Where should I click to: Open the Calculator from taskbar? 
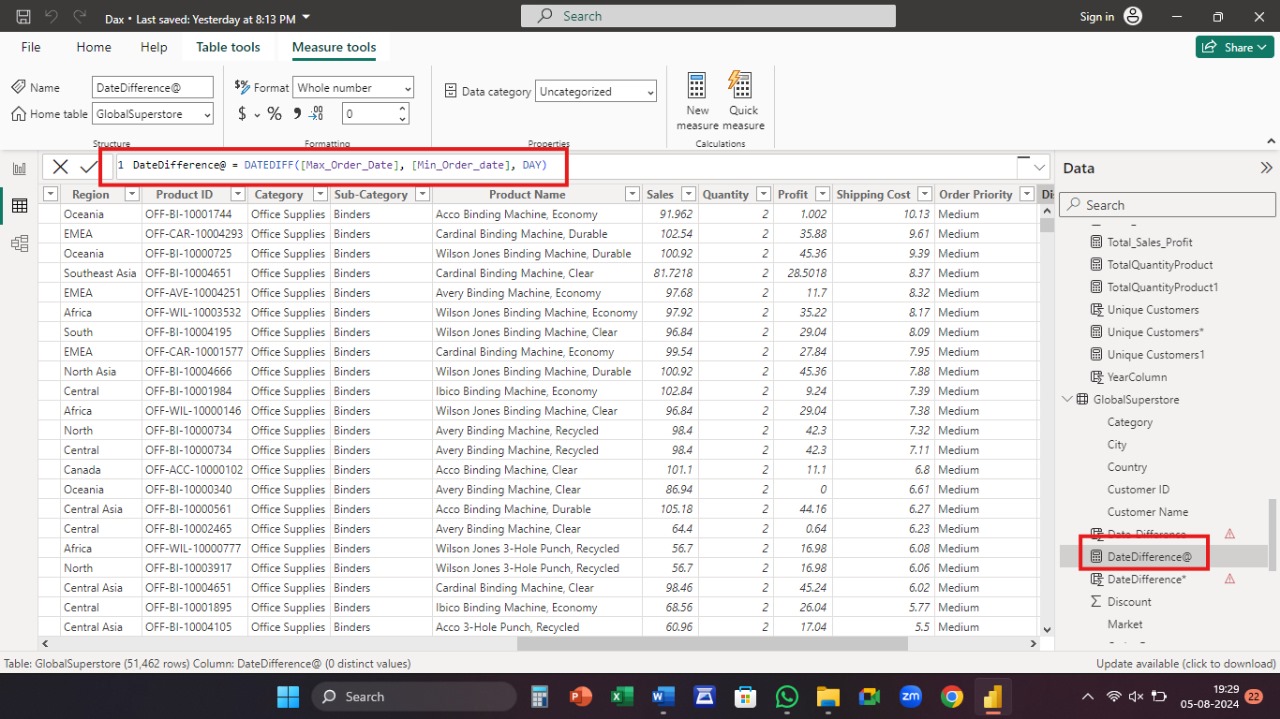point(539,696)
